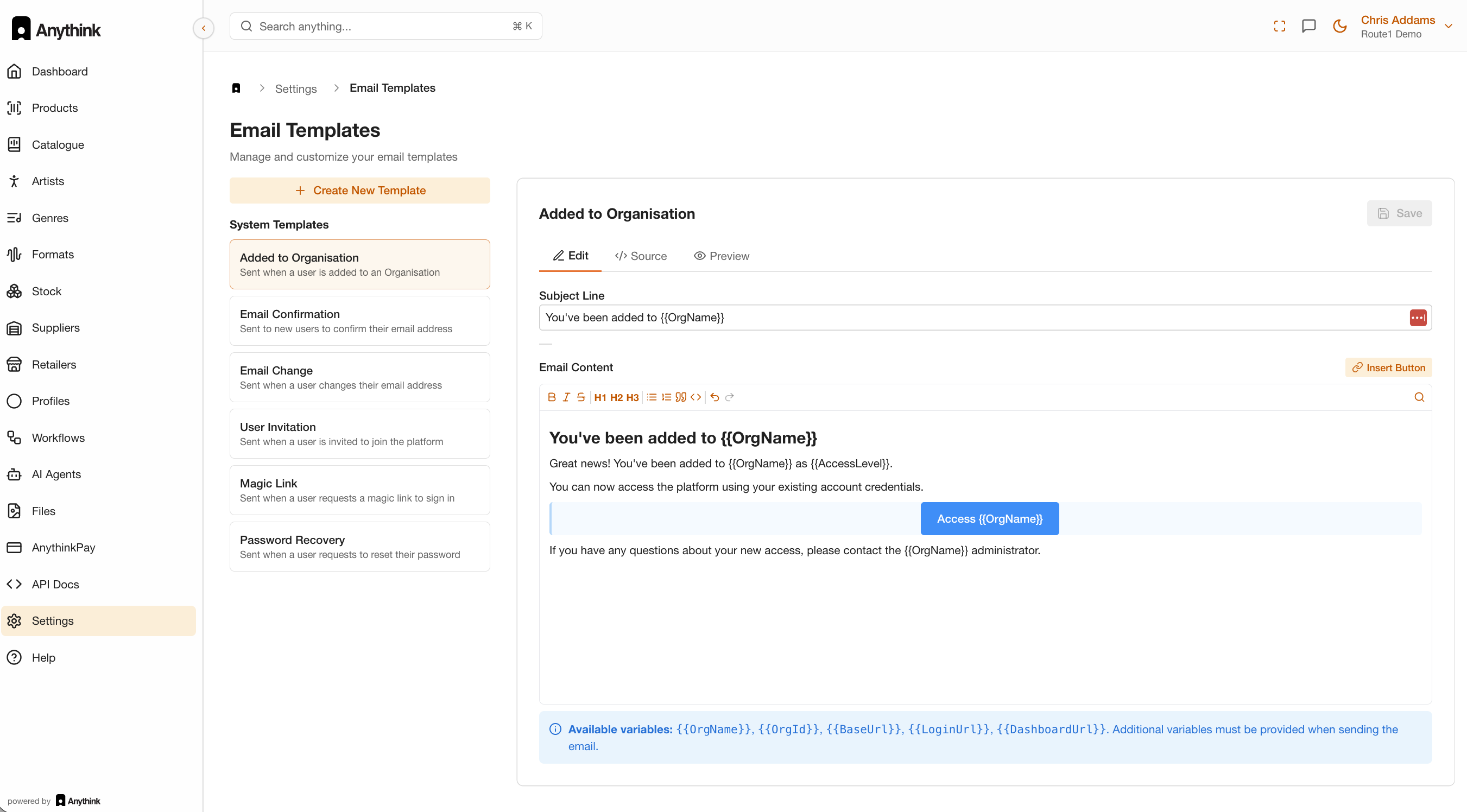
Task: Click Create New Template button
Action: point(359,190)
